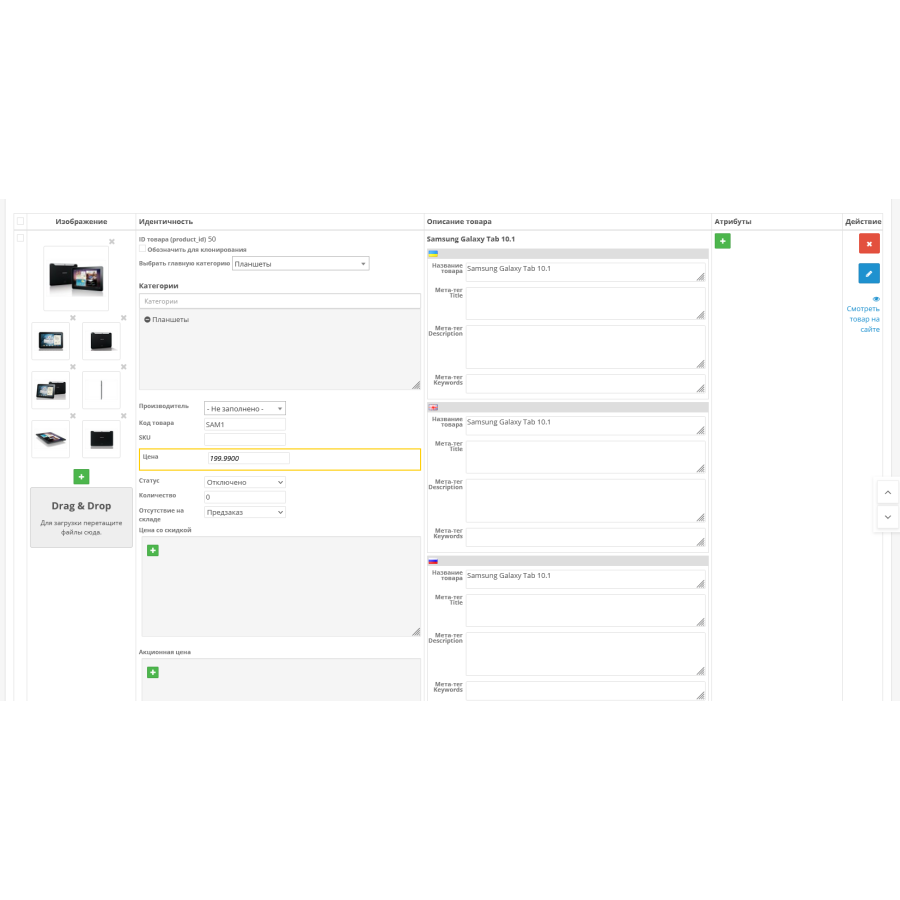Click the resize handle of categories list box
The width and height of the screenshot is (900, 900).
[416, 385]
